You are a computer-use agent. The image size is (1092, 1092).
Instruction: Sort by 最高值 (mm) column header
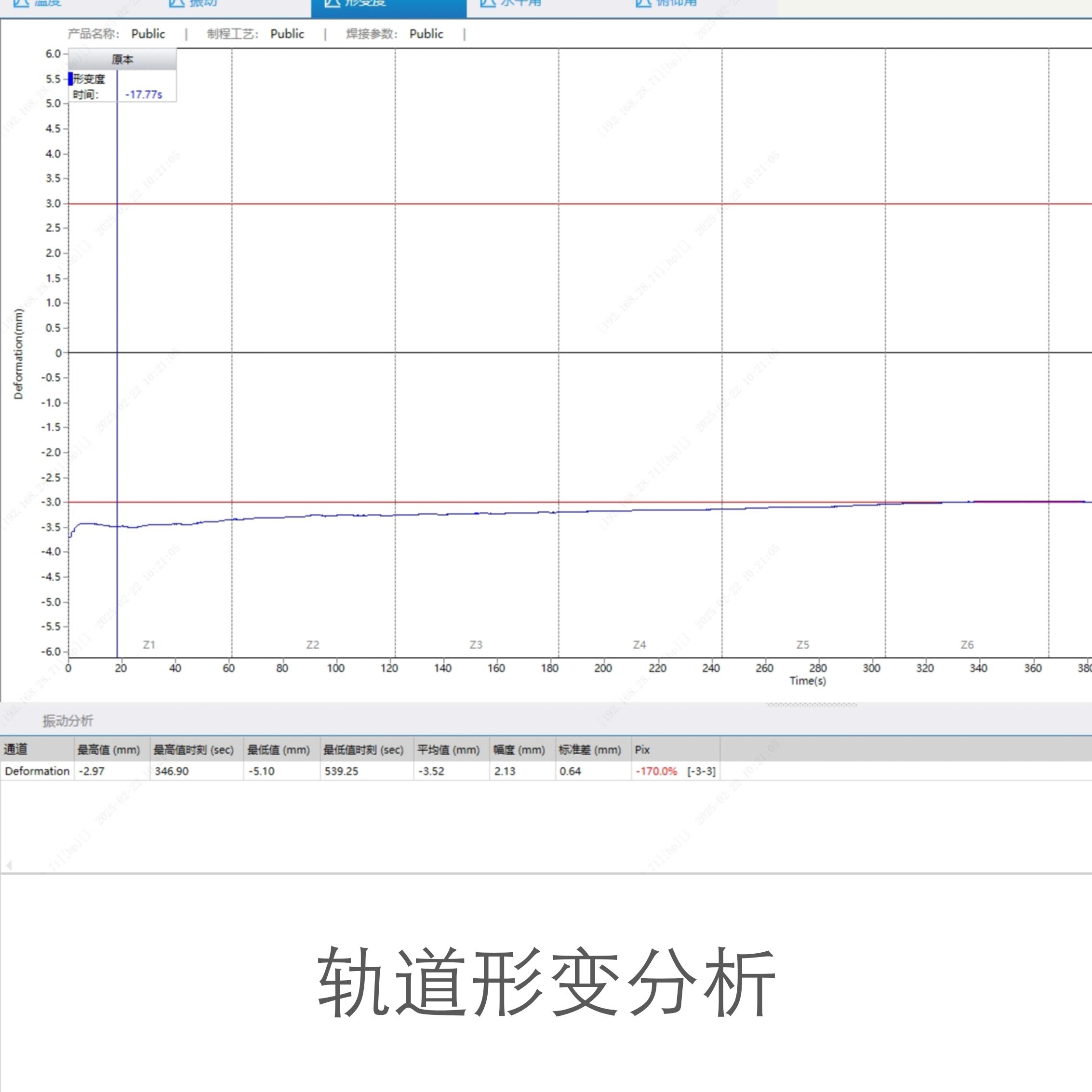(108, 750)
